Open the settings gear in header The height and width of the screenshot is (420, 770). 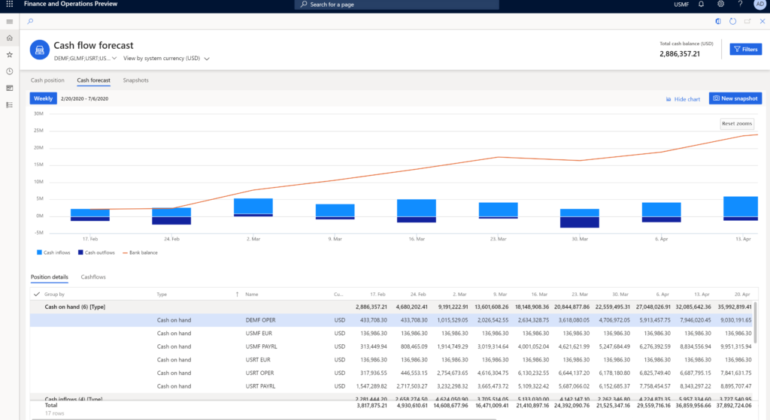click(721, 5)
